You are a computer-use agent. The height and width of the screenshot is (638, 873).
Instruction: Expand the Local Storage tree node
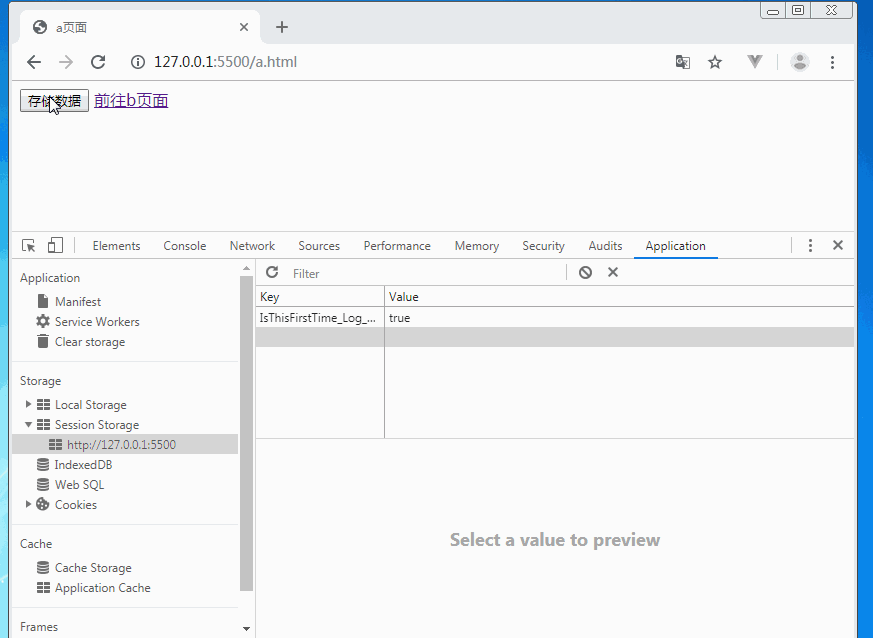coord(28,405)
